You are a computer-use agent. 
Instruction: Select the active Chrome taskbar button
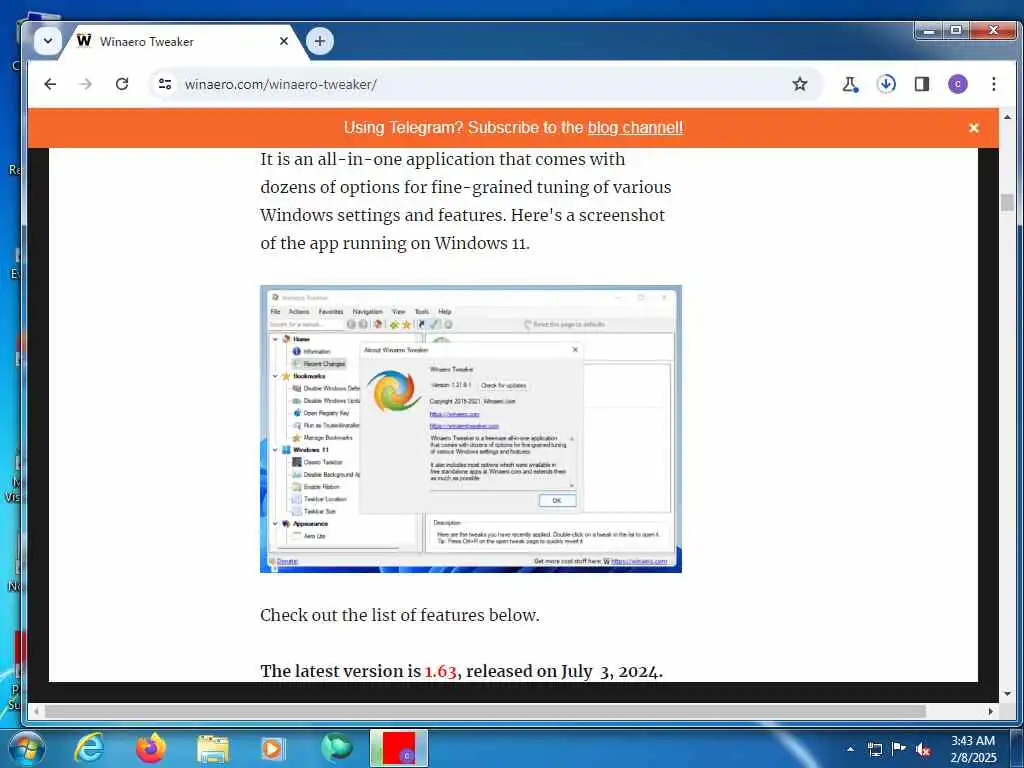click(399, 748)
